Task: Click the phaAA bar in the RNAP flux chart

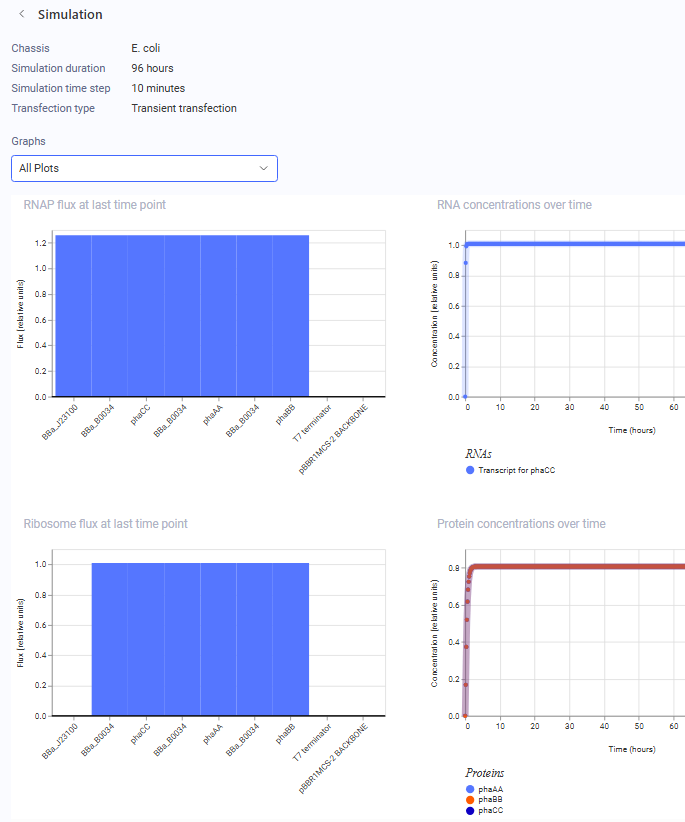Action: pos(218,316)
